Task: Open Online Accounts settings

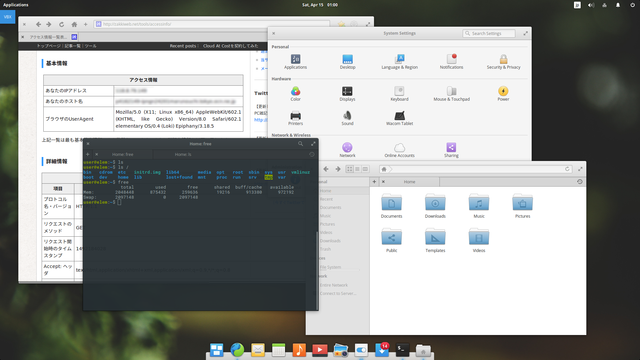Action: pos(399,150)
